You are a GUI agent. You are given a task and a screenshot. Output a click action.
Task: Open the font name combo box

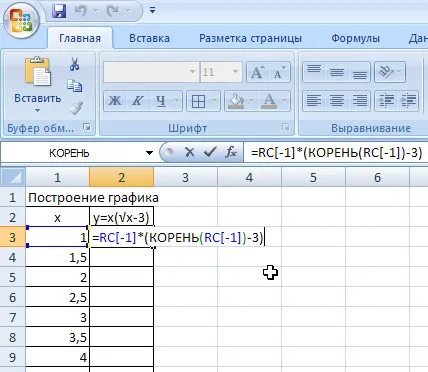point(151,72)
